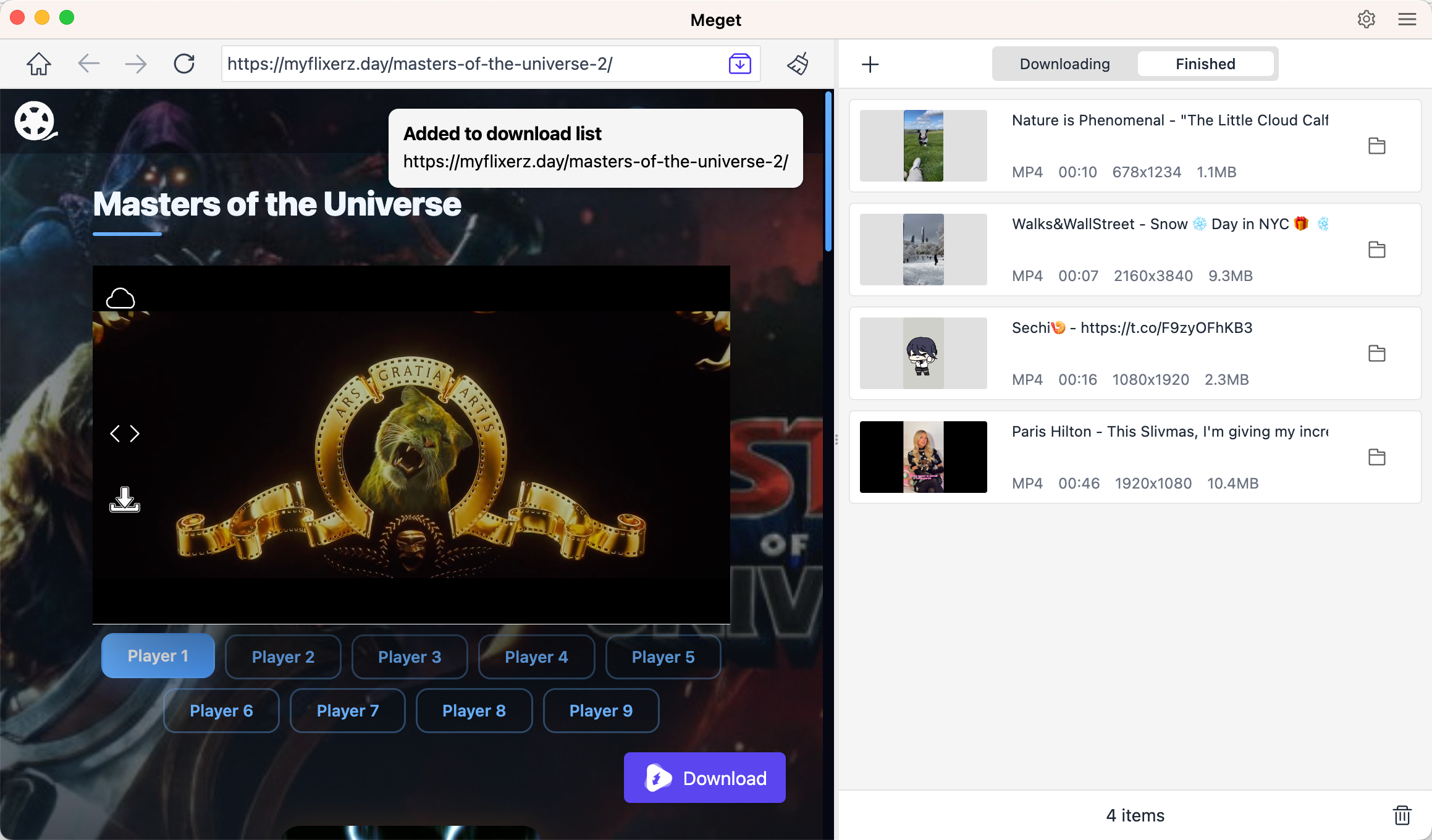Viewport: 1432px width, 840px height.
Task: Clear browsing data with the broom icon
Action: tap(798, 64)
